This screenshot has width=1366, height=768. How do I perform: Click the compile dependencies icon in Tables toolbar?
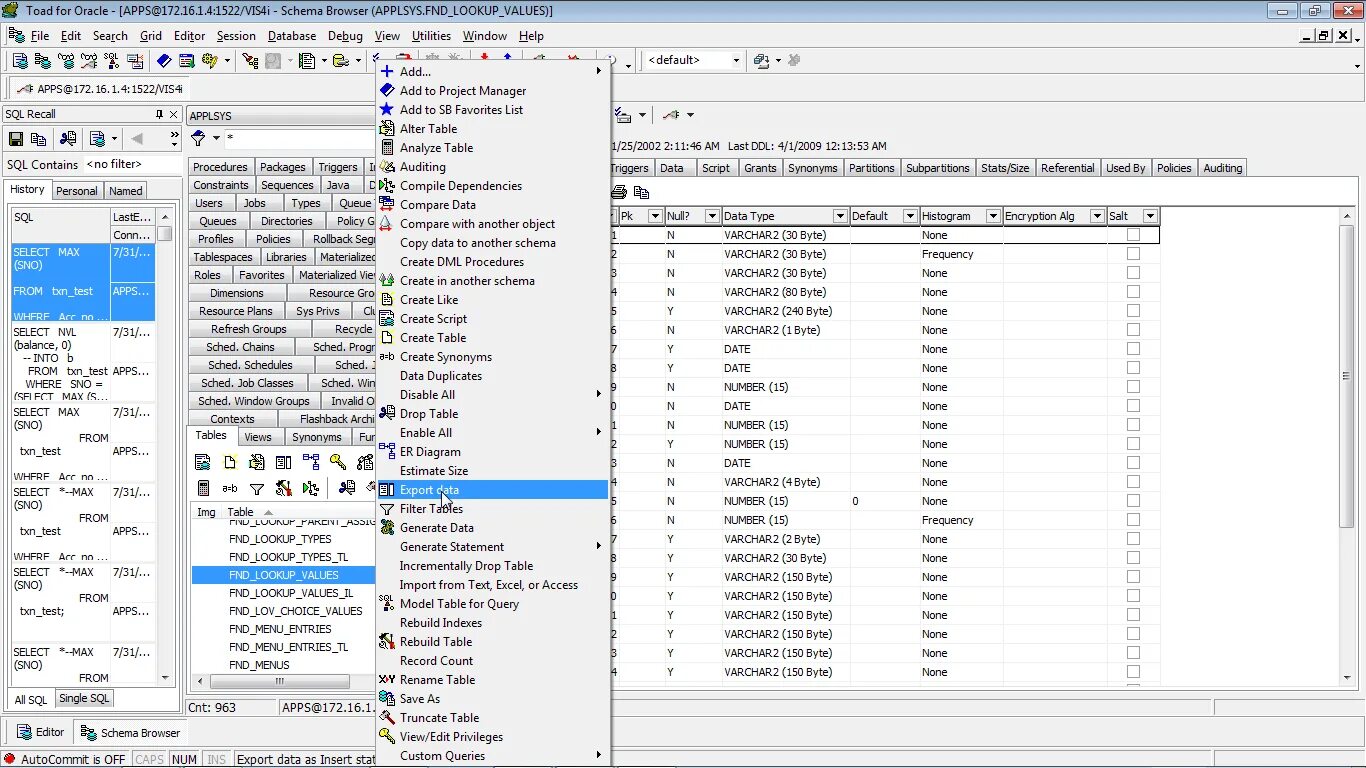click(311, 488)
